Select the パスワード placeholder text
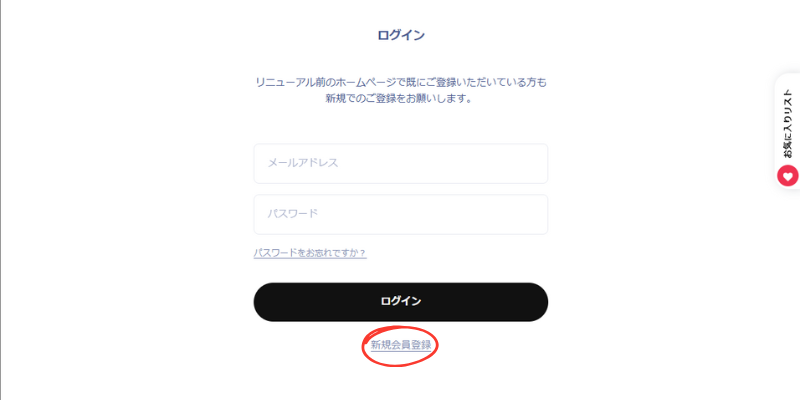Image resolution: width=800 pixels, height=400 pixels. 292,213
